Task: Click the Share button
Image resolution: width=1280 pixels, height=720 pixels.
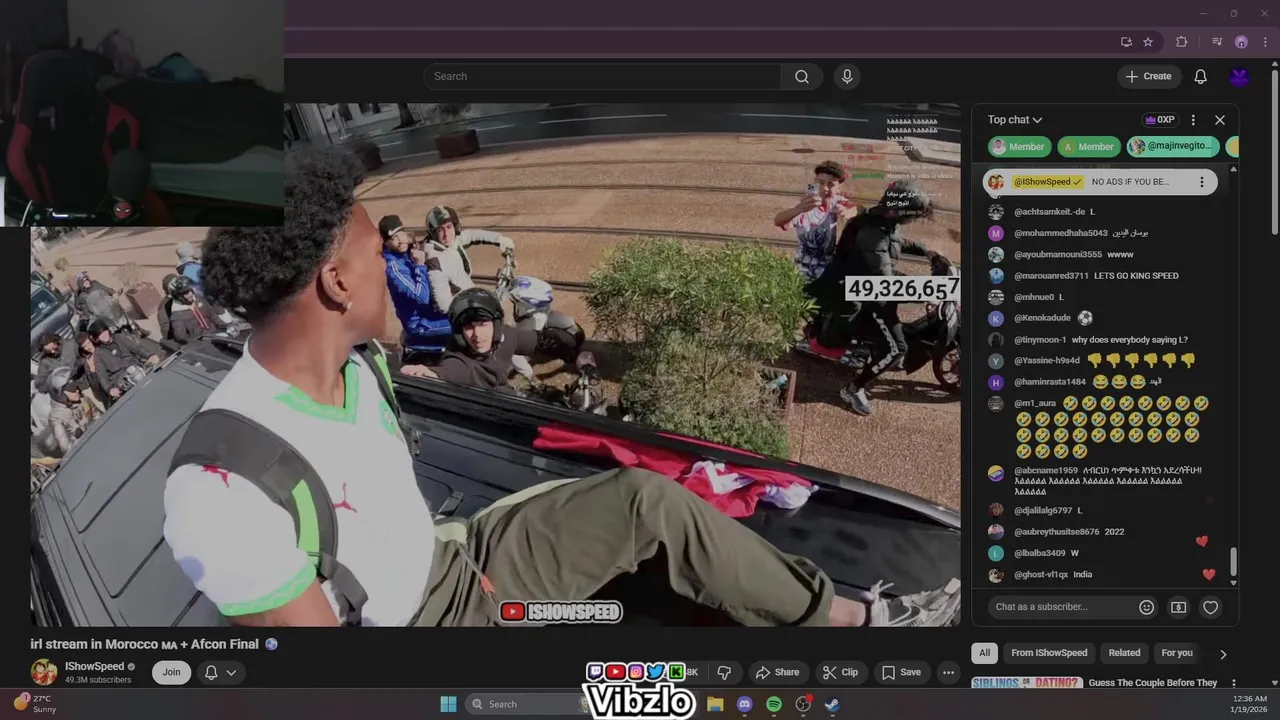Action: click(777, 672)
